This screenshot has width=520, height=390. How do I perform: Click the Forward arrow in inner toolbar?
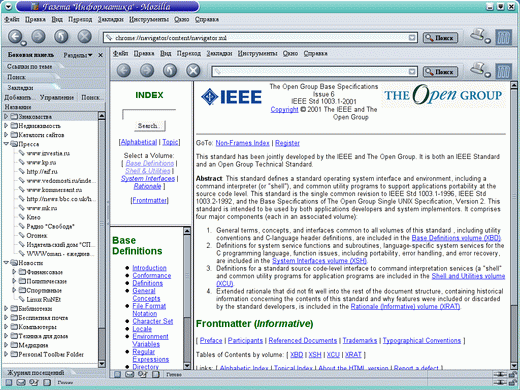coord(147,70)
